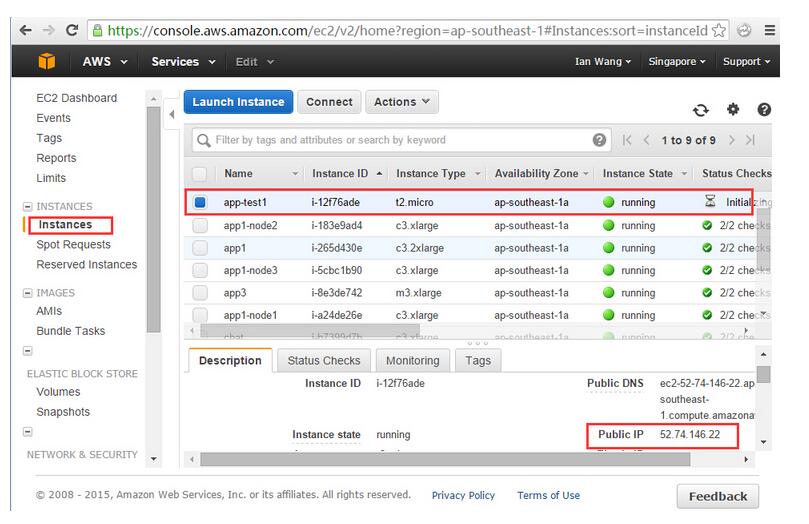809x524 pixels.
Task: Go to the first page of results
Action: (x=627, y=140)
